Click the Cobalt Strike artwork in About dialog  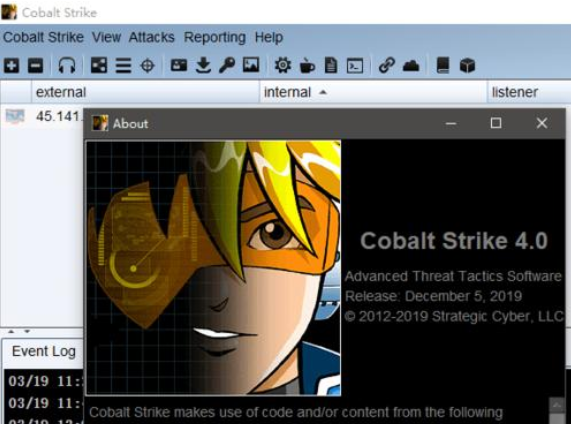(214, 268)
